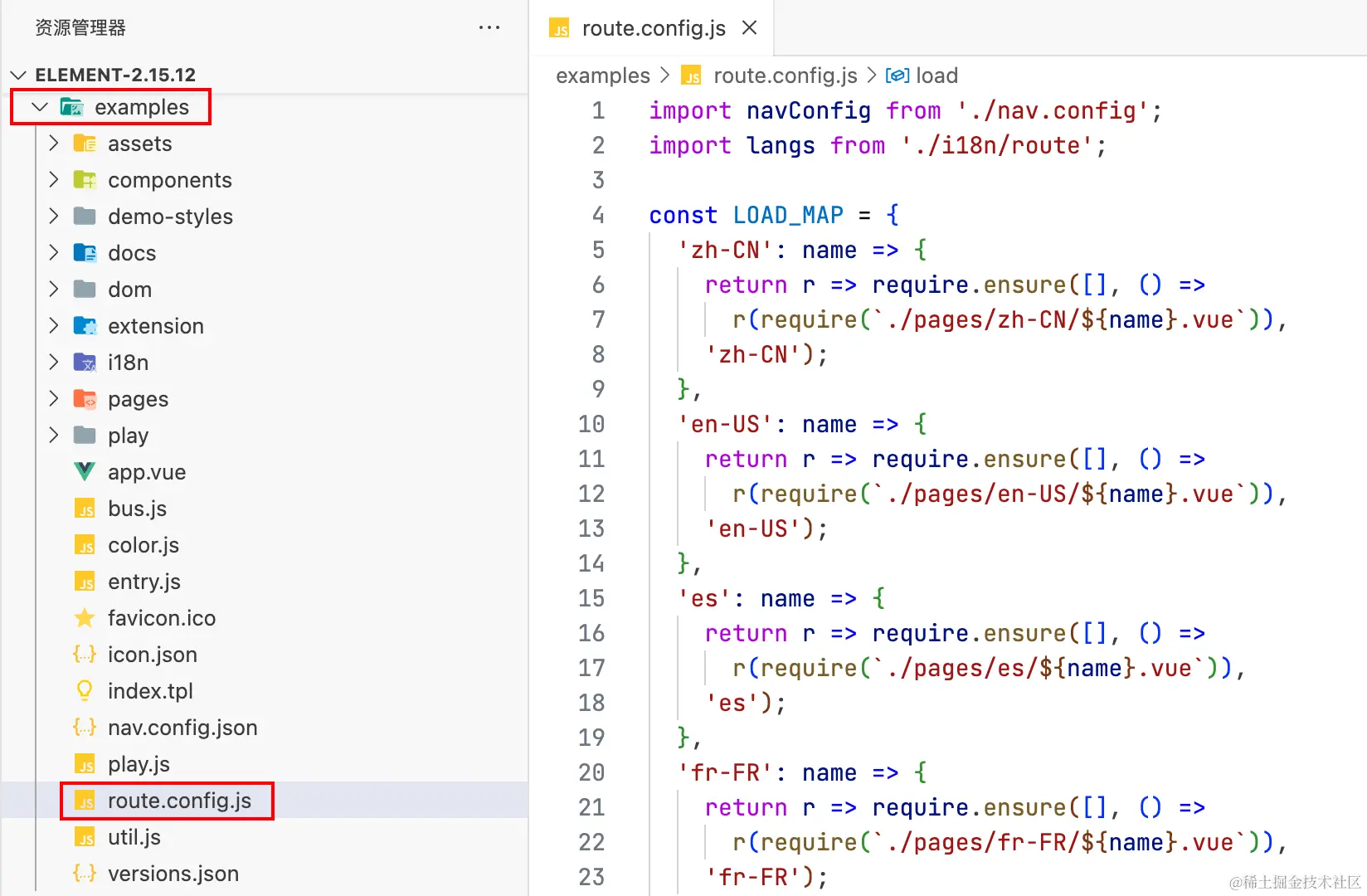Image resolution: width=1367 pixels, height=896 pixels.
Task: Expand the components folder chevron
Action: (54, 180)
